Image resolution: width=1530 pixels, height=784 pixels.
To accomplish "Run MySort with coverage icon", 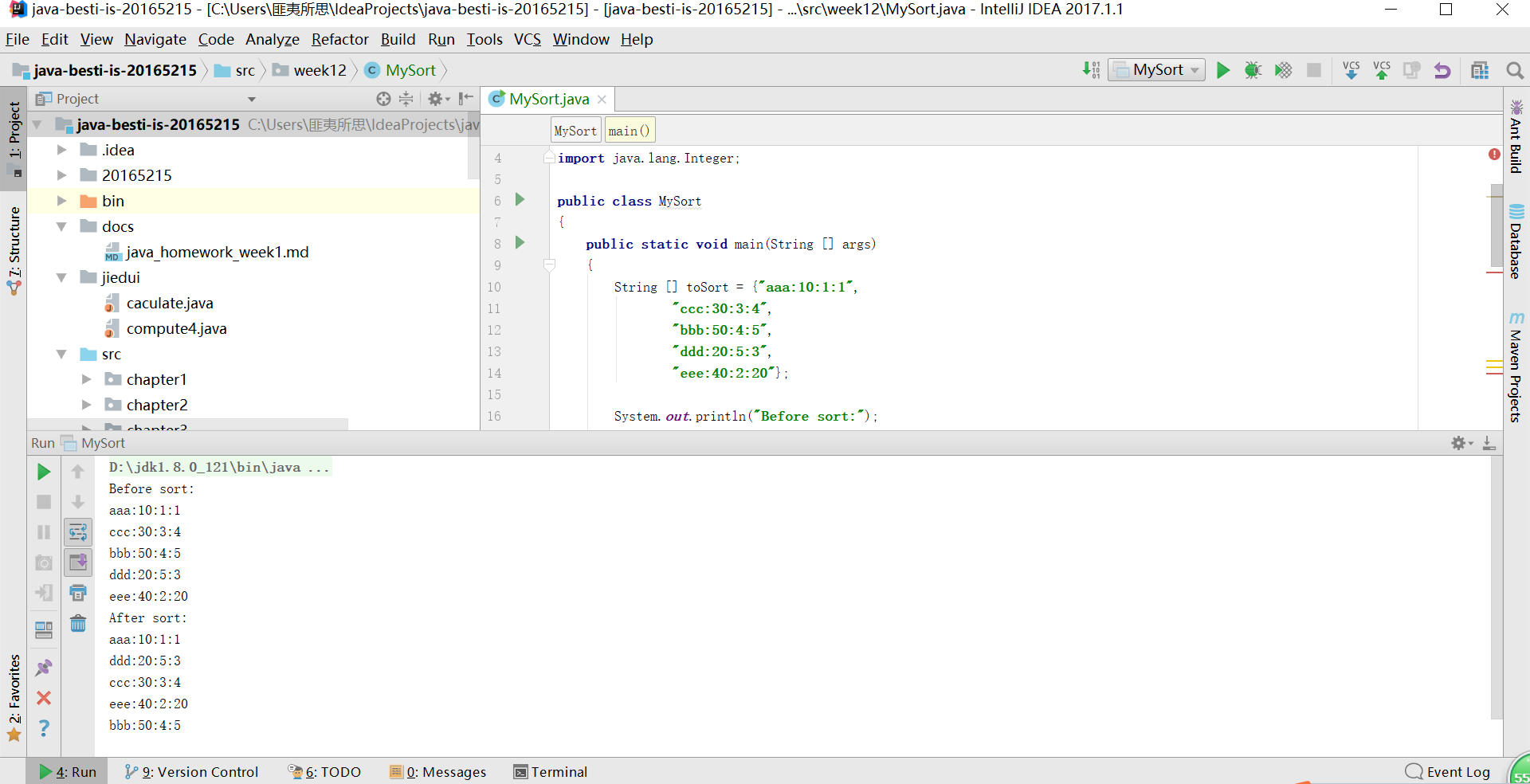I will tap(1284, 70).
